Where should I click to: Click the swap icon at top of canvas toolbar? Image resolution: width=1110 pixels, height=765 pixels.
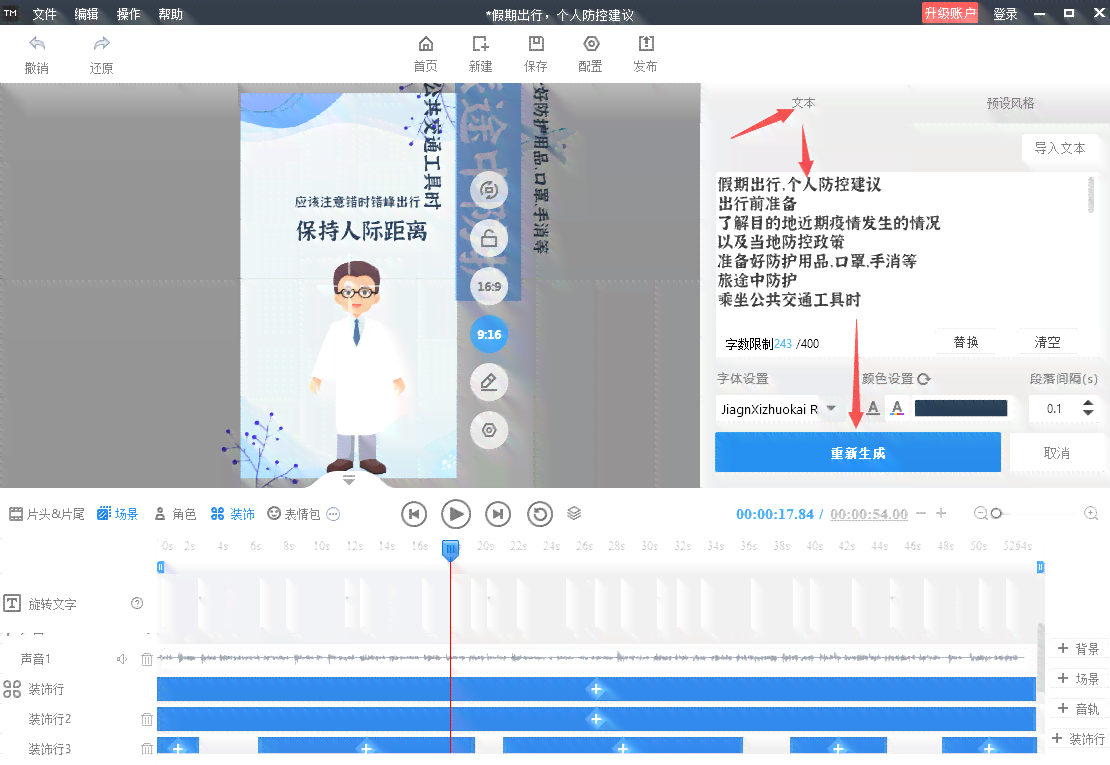[x=489, y=190]
